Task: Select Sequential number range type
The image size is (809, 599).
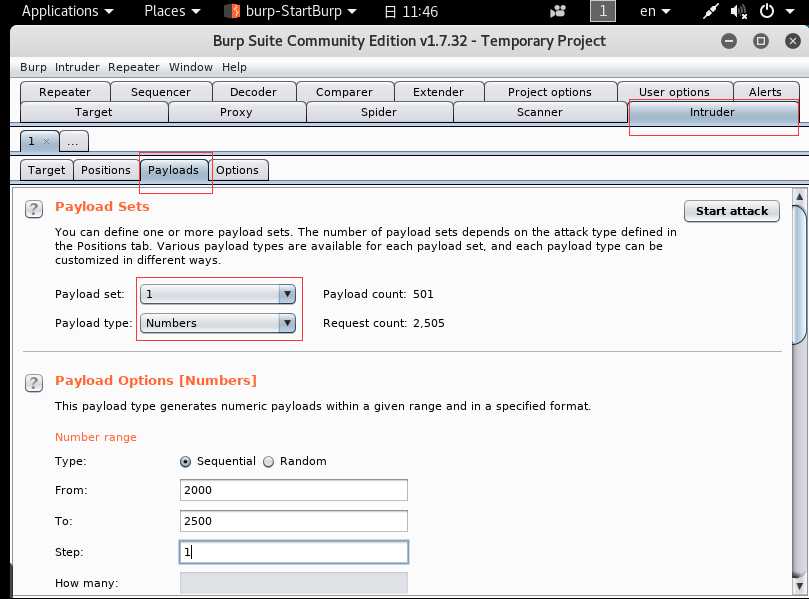Action: point(185,461)
